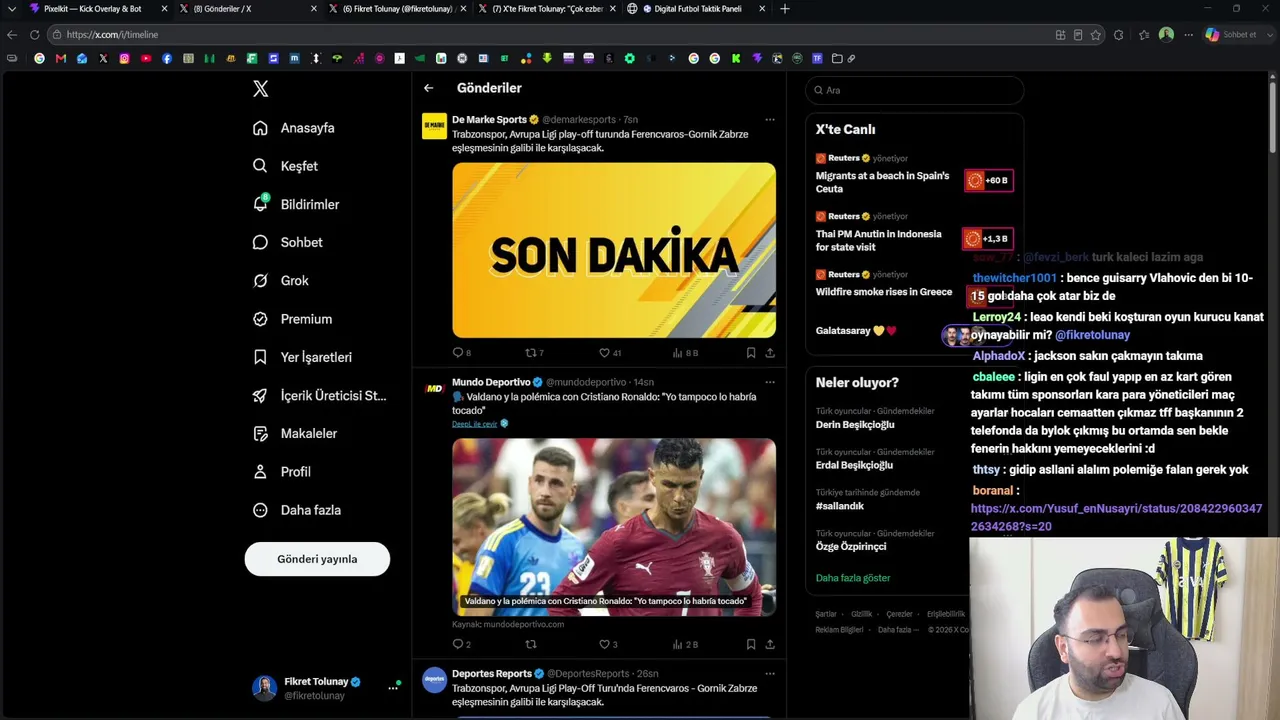Go to Anasayfa in the sidebar
Viewport: 1280px width, 720px height.
293,128
